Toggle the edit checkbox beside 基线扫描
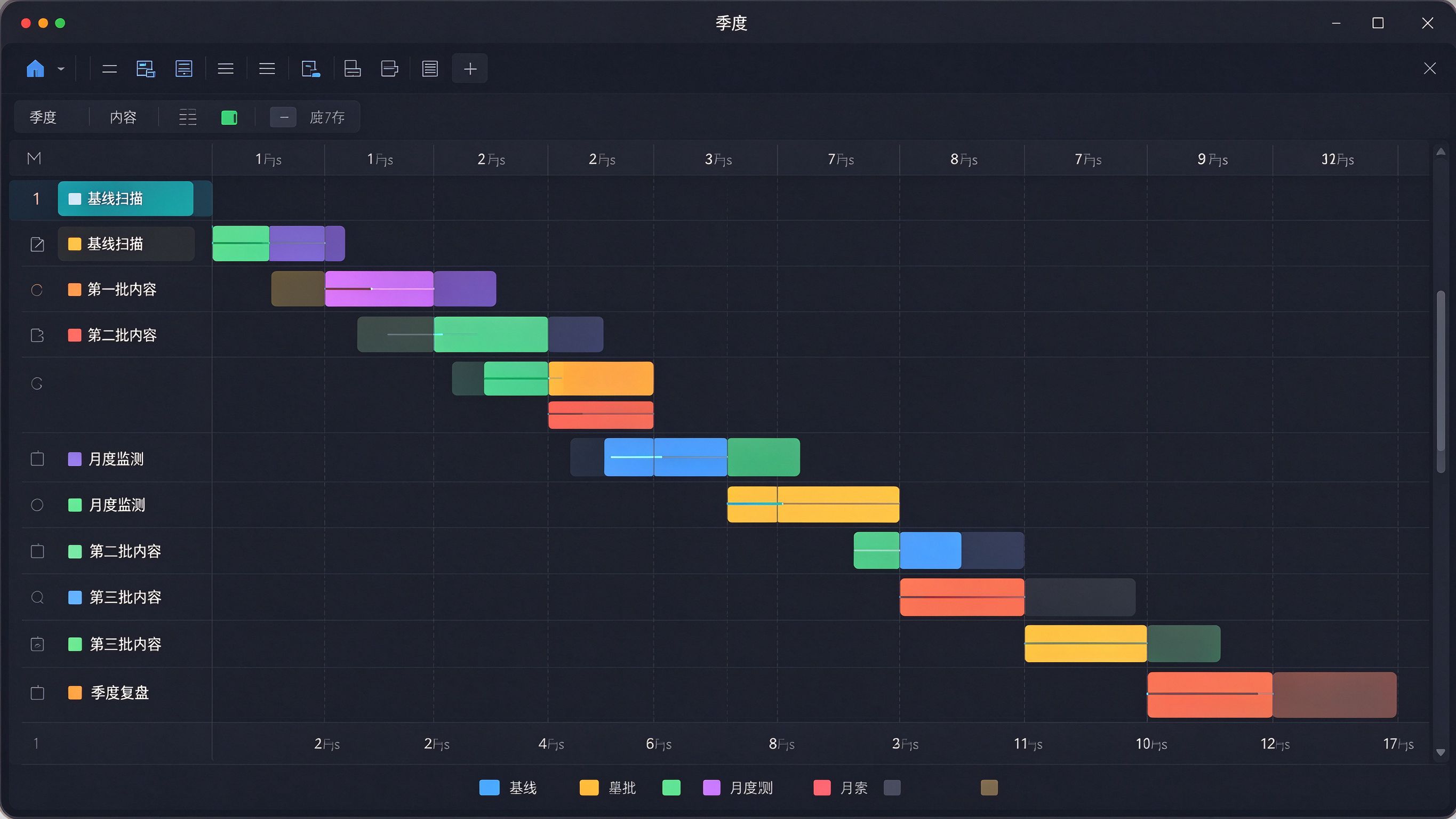The image size is (1456, 819). [x=37, y=244]
